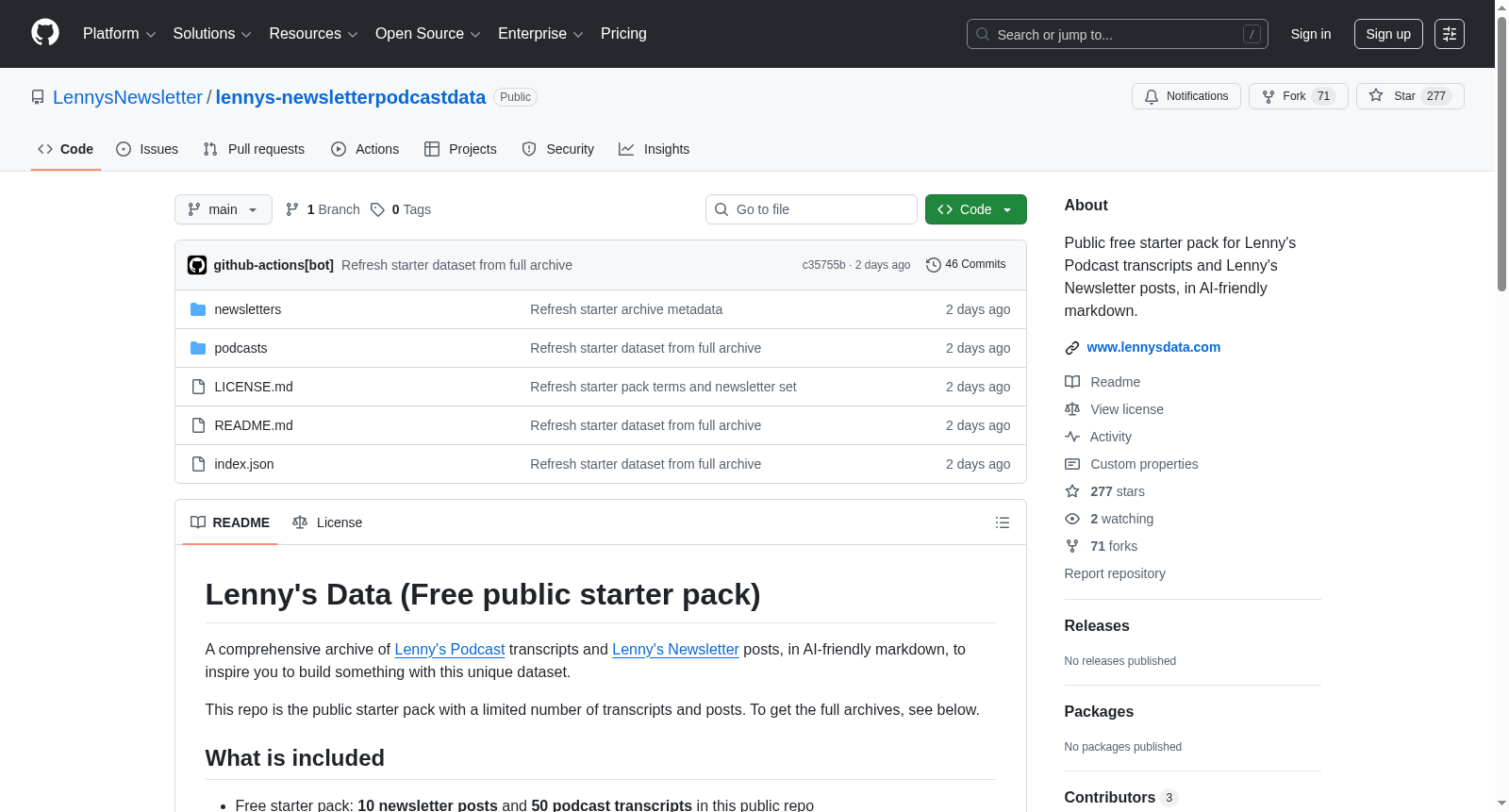
Task: Click the index.json file icon
Action: pos(198,464)
